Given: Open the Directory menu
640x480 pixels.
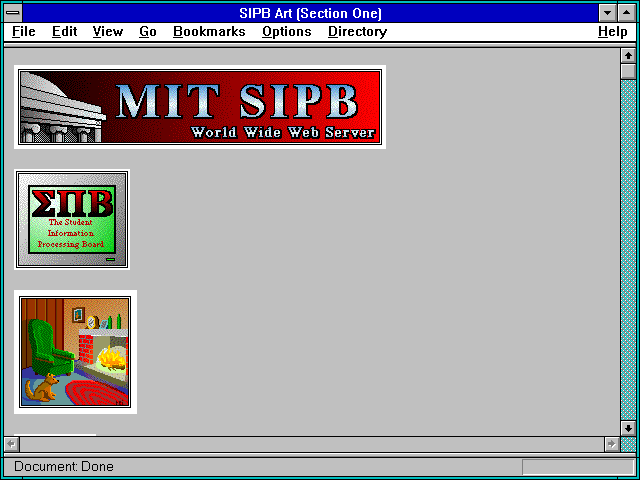Looking at the screenshot, I should click(358, 31).
